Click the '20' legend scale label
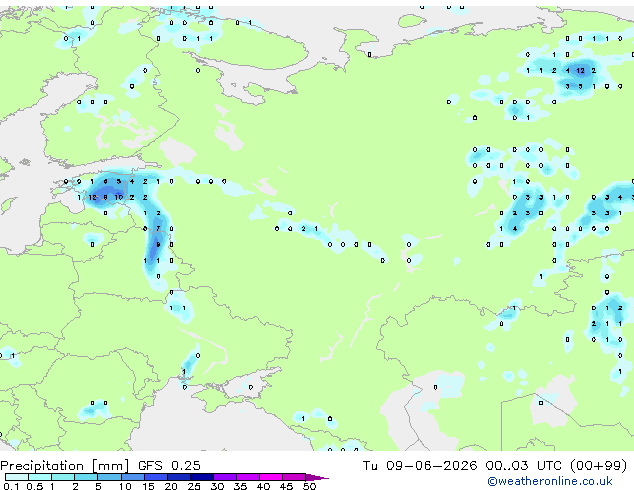Image resolution: width=634 pixels, height=490 pixels. click(x=171, y=486)
